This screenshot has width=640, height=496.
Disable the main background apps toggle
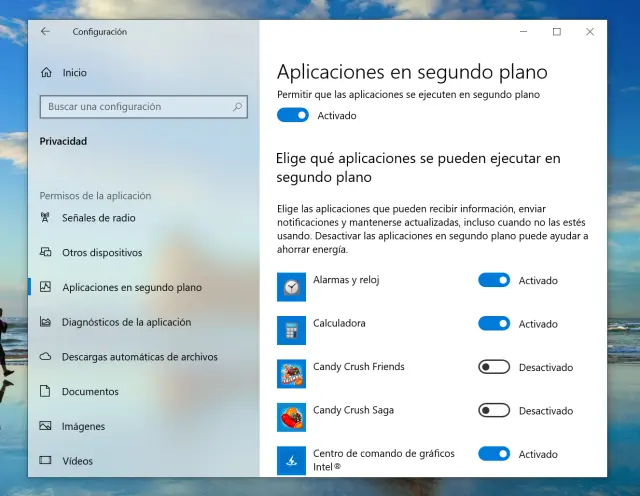(293, 116)
